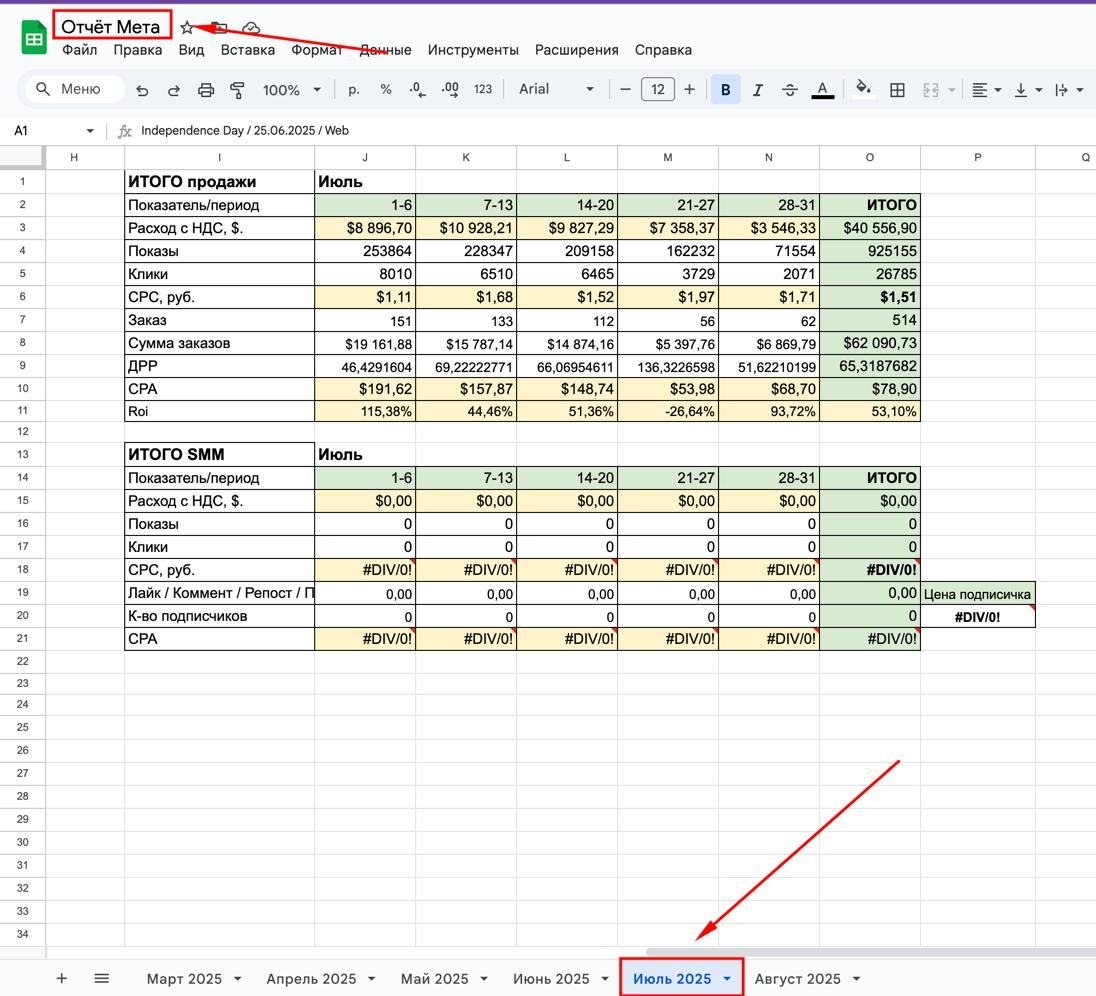1096x996 pixels.
Task: Click the move to folder icon
Action: coord(220,28)
